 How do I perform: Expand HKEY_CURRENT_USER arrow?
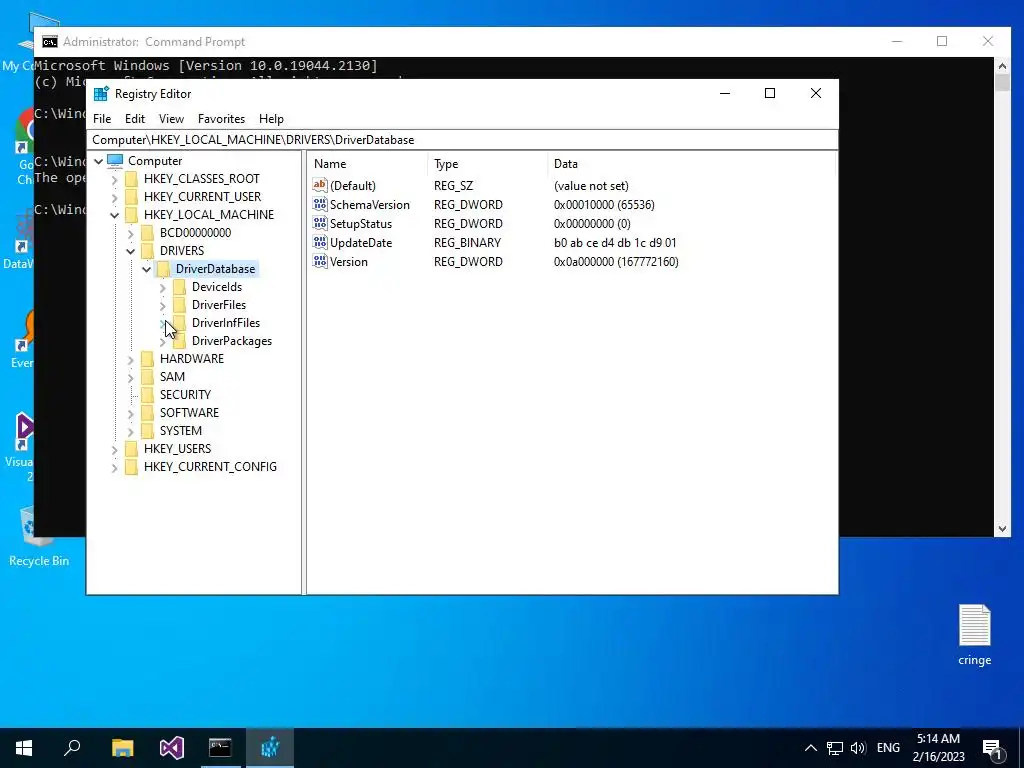(114, 197)
